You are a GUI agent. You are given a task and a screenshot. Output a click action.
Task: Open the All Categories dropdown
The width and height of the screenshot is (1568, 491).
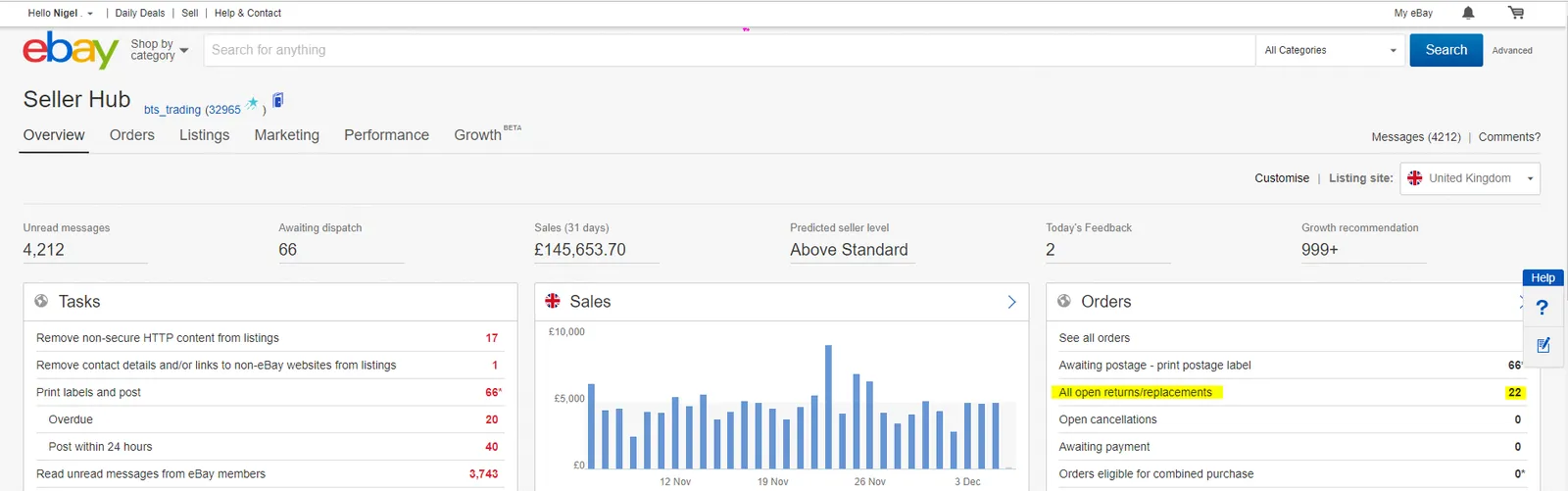click(x=1331, y=50)
